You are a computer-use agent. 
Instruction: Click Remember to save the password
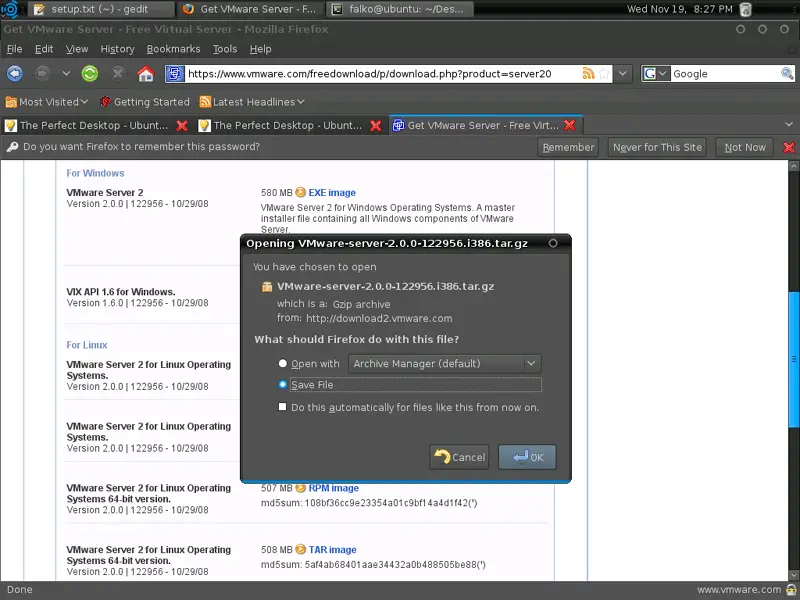pos(568,147)
